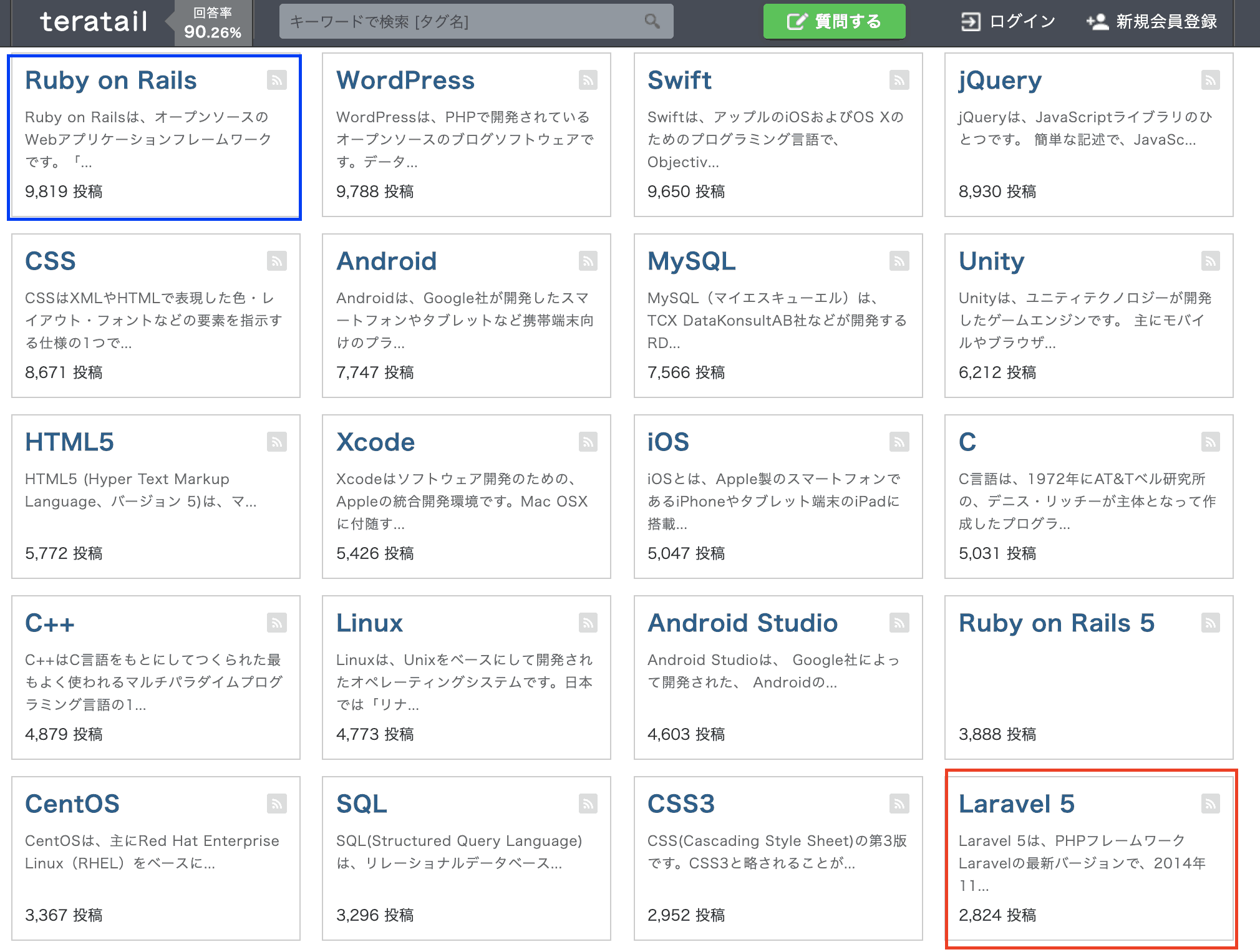Open the Ruby on Rails 5 tag title
Screen dimensions: 1260x952
(x=1057, y=623)
